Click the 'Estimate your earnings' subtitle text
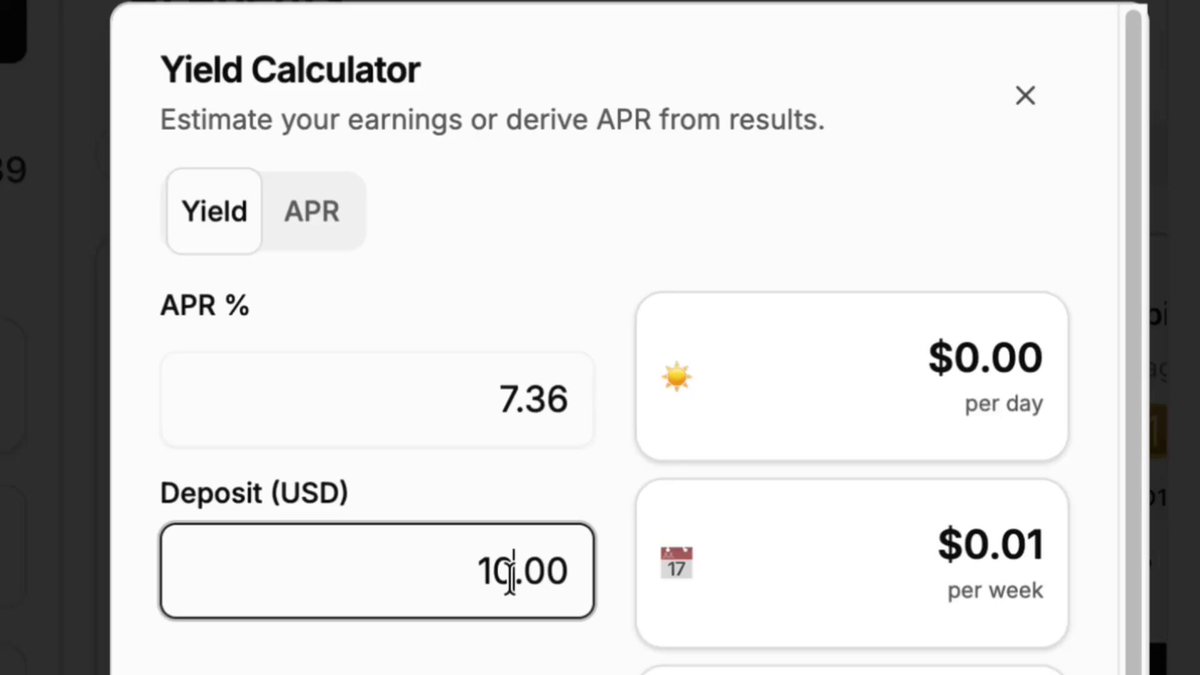This screenshot has width=1200, height=675. (x=492, y=120)
